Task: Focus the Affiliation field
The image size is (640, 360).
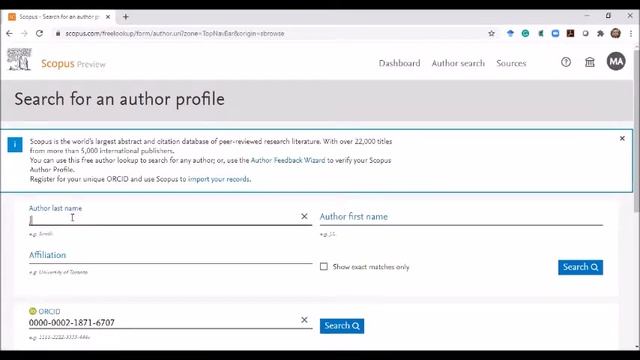Action: click(x=170, y=256)
